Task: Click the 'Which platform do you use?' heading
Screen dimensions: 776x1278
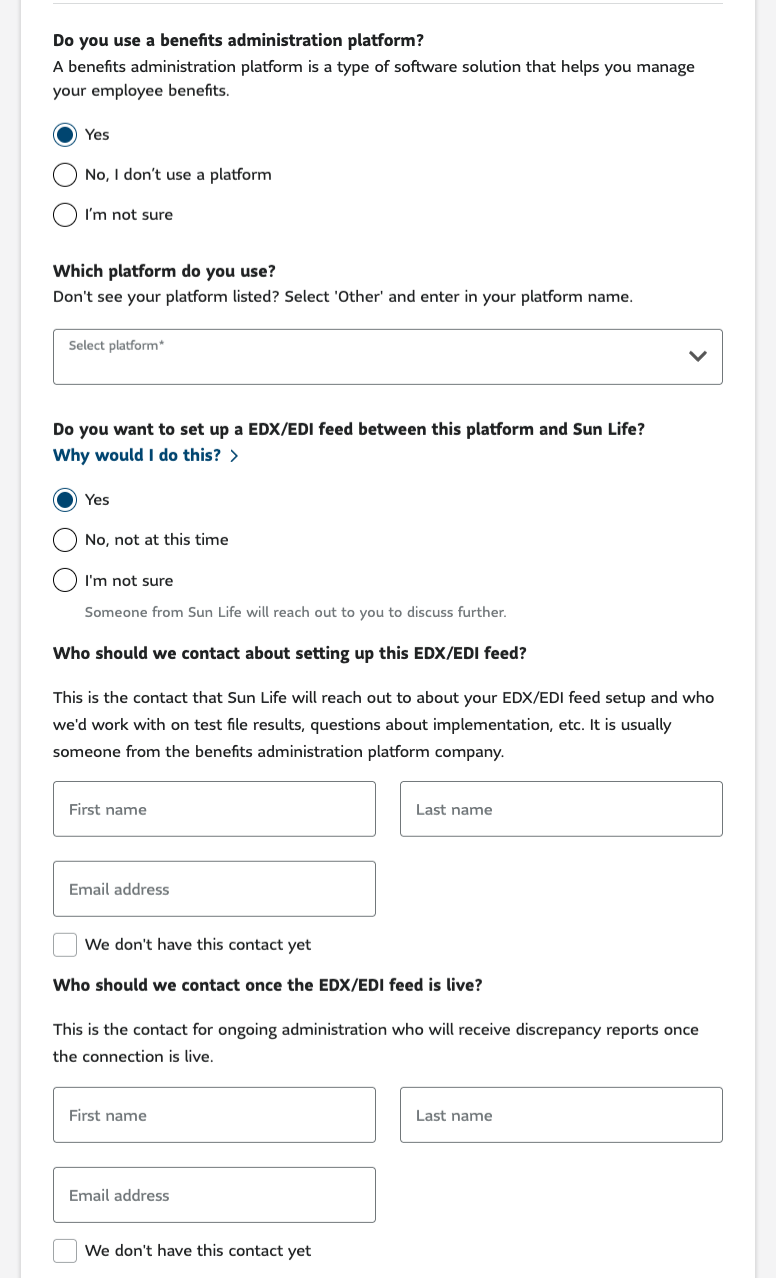Action: pos(164,271)
